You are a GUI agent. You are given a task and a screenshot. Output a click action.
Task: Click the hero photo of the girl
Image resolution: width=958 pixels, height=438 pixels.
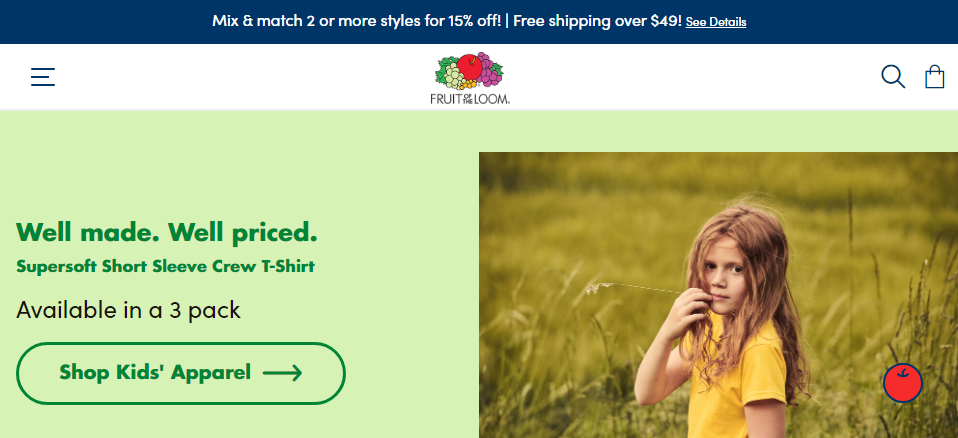[718, 295]
